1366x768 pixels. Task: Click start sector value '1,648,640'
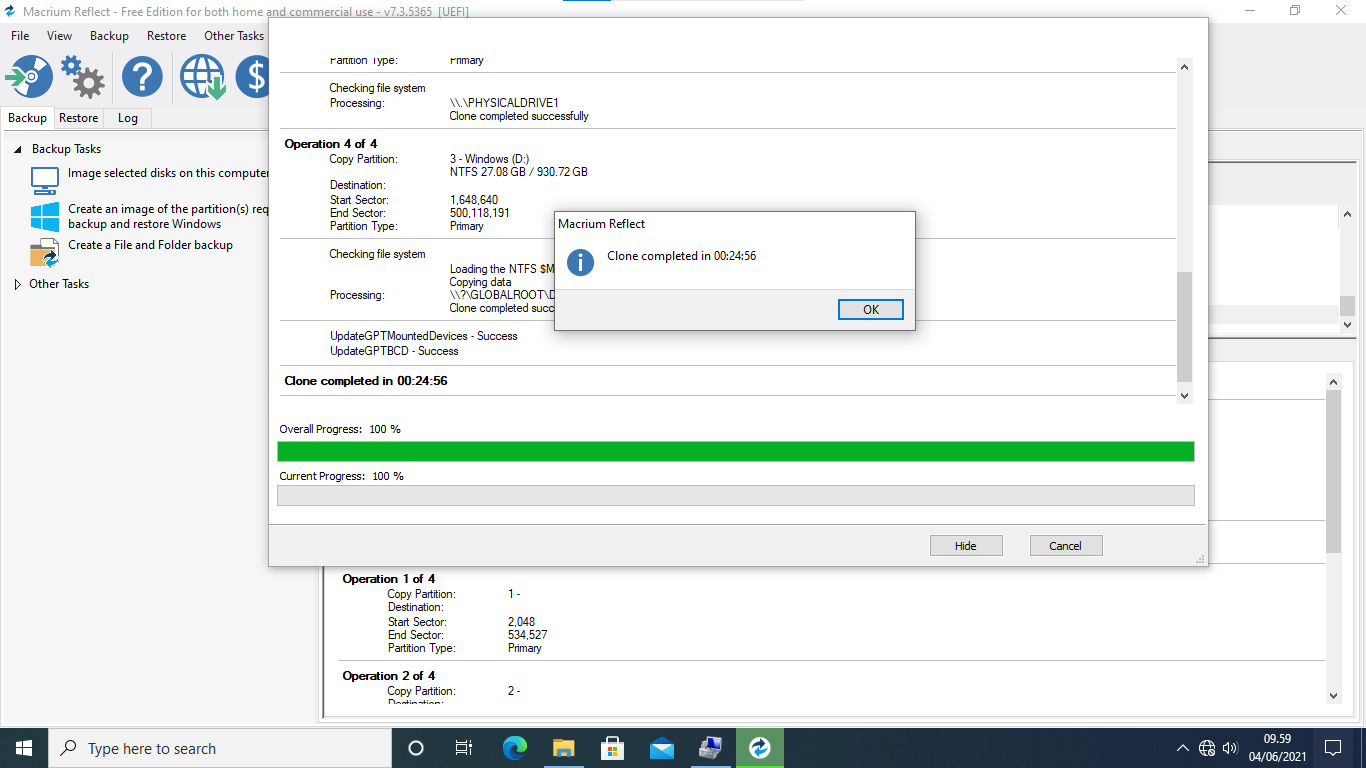pos(474,200)
